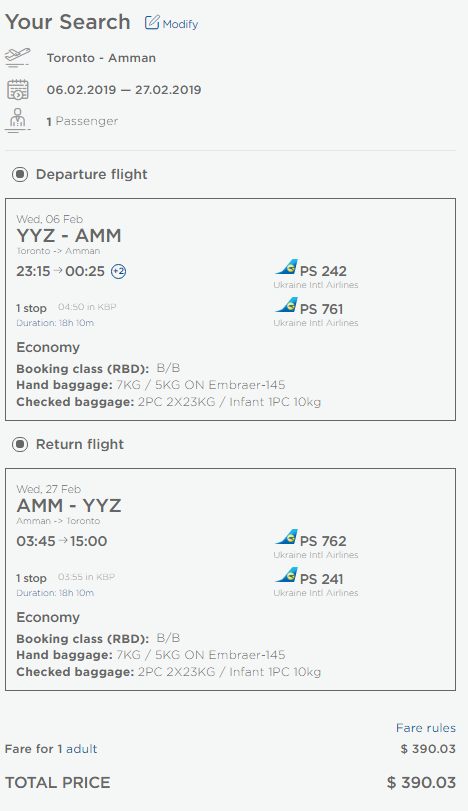
Task: Click the calendar dates icon
Action: (18, 89)
